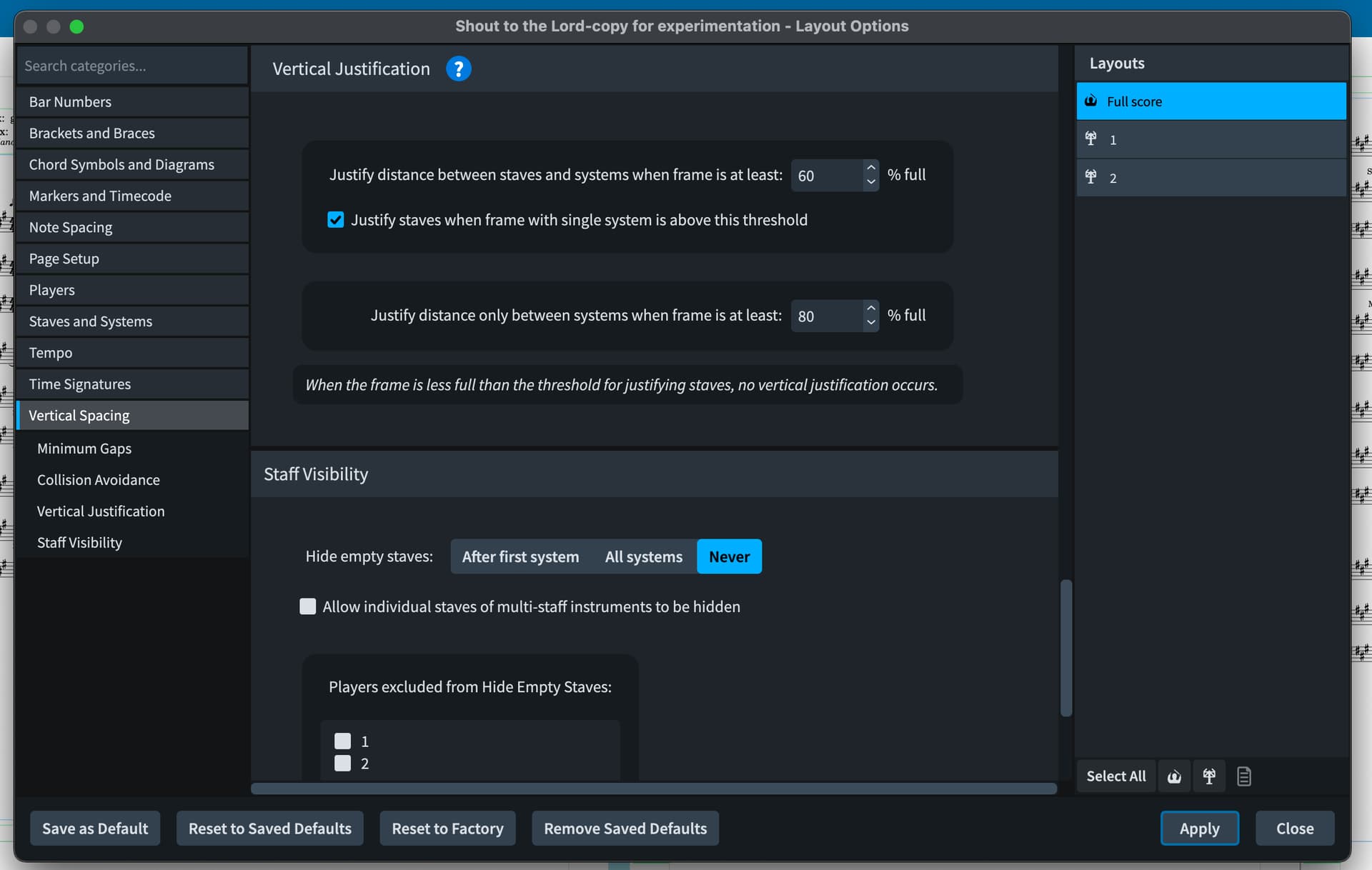The height and width of the screenshot is (870, 1372).
Task: Jump to Collision Avoidance subsection
Action: pyautogui.click(x=98, y=480)
